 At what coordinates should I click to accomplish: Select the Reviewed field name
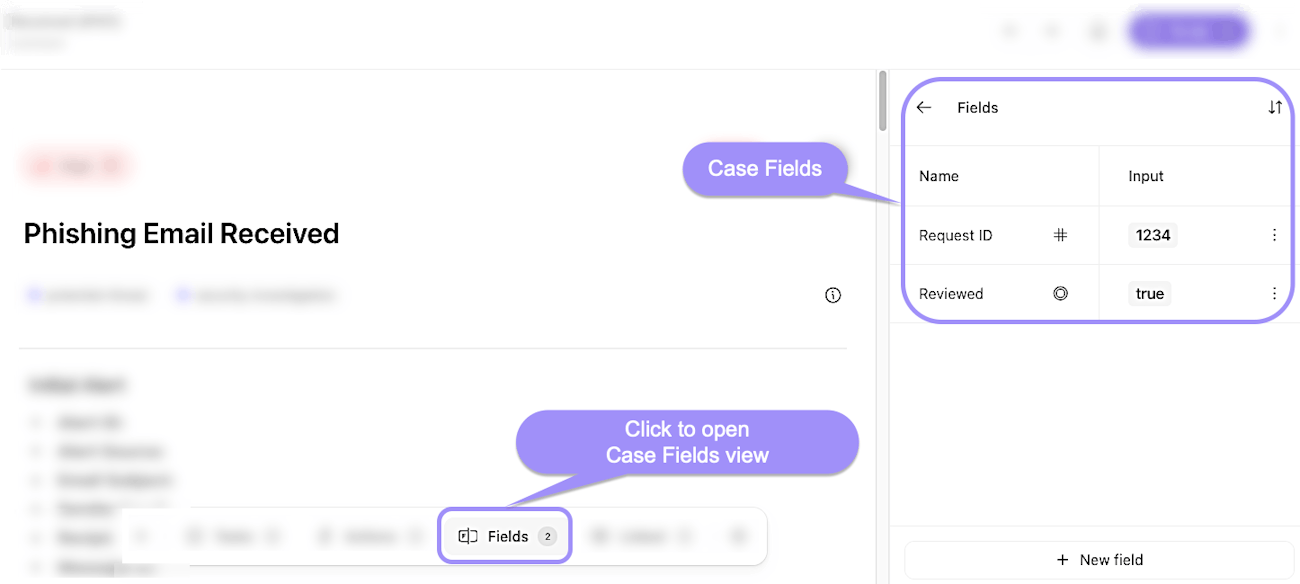pos(951,294)
